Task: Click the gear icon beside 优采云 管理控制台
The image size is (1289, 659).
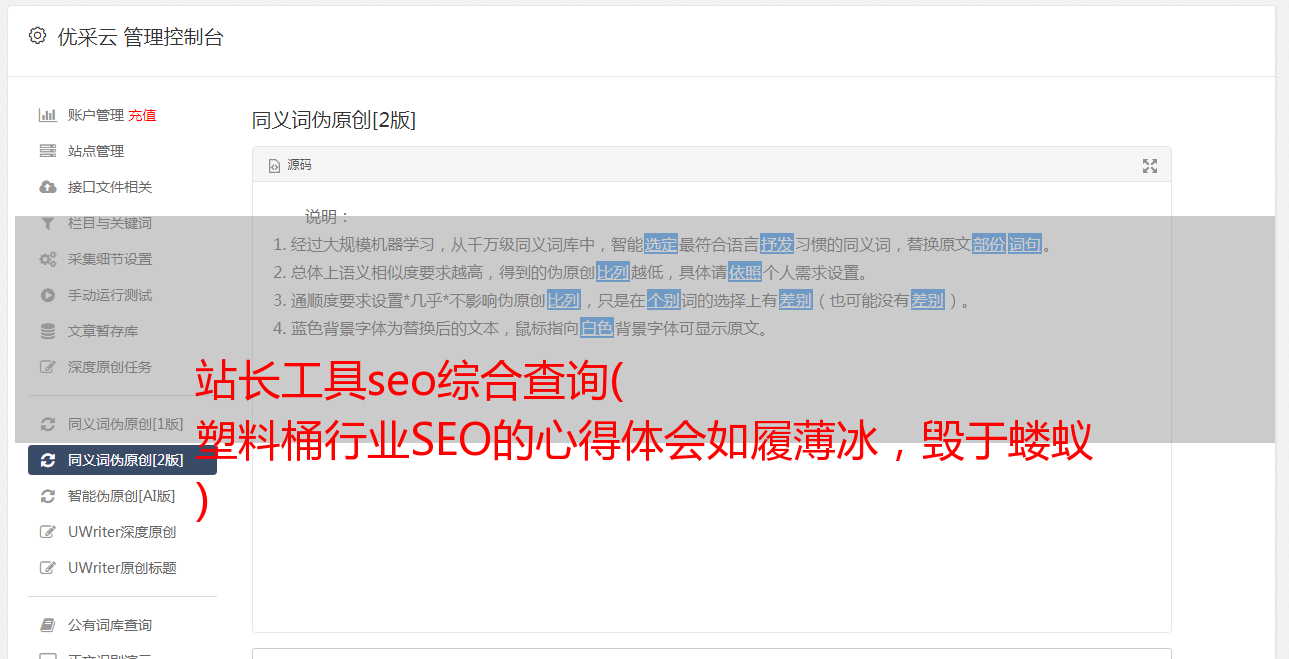Action: click(x=37, y=36)
